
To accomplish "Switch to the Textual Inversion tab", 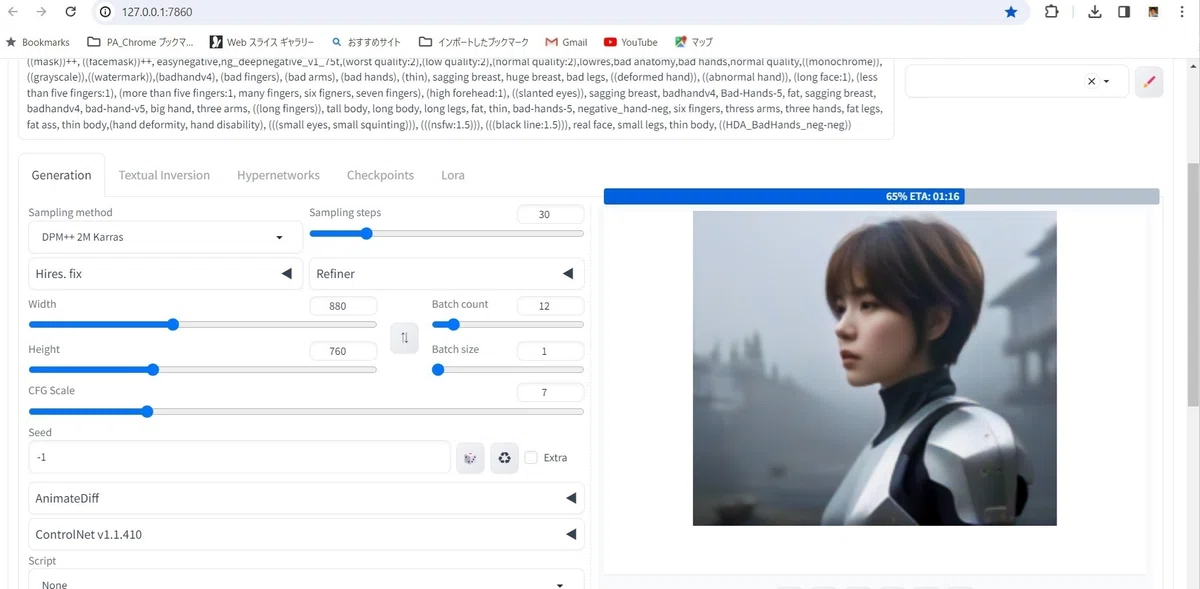I will [164, 175].
